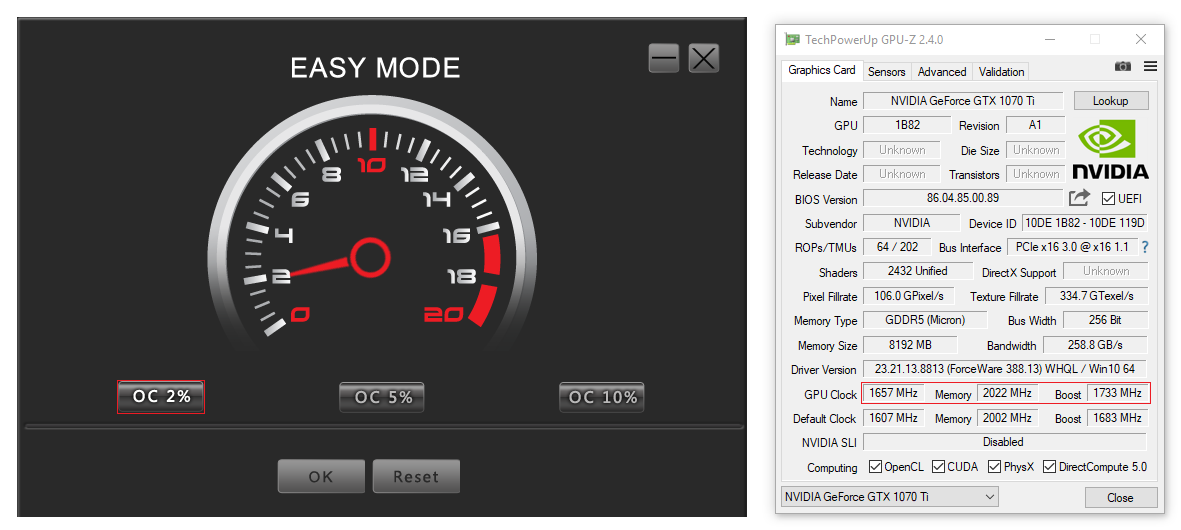Click the OK button
The image size is (1181, 530).
click(321, 476)
